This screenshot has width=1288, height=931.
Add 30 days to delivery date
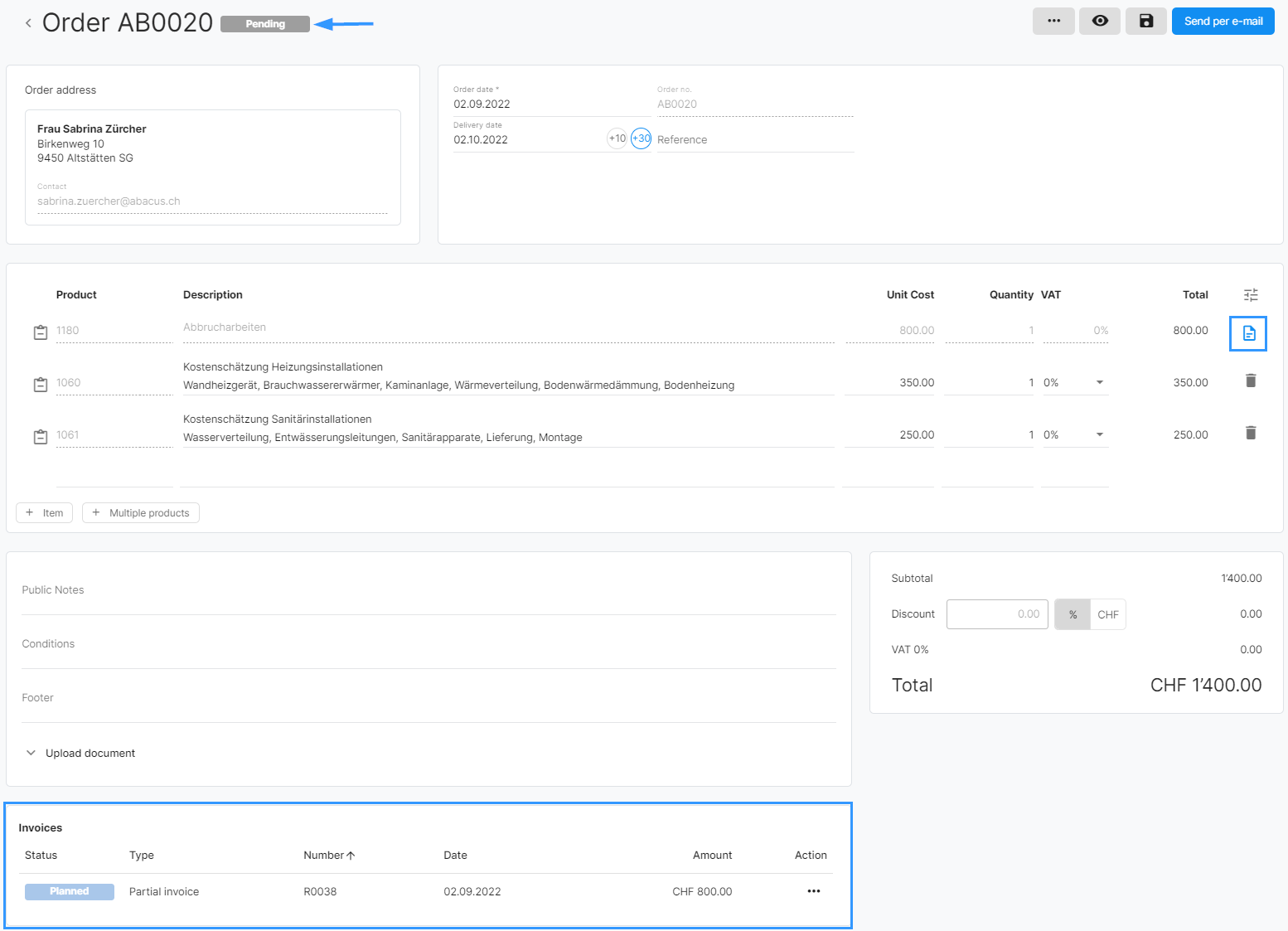(641, 138)
